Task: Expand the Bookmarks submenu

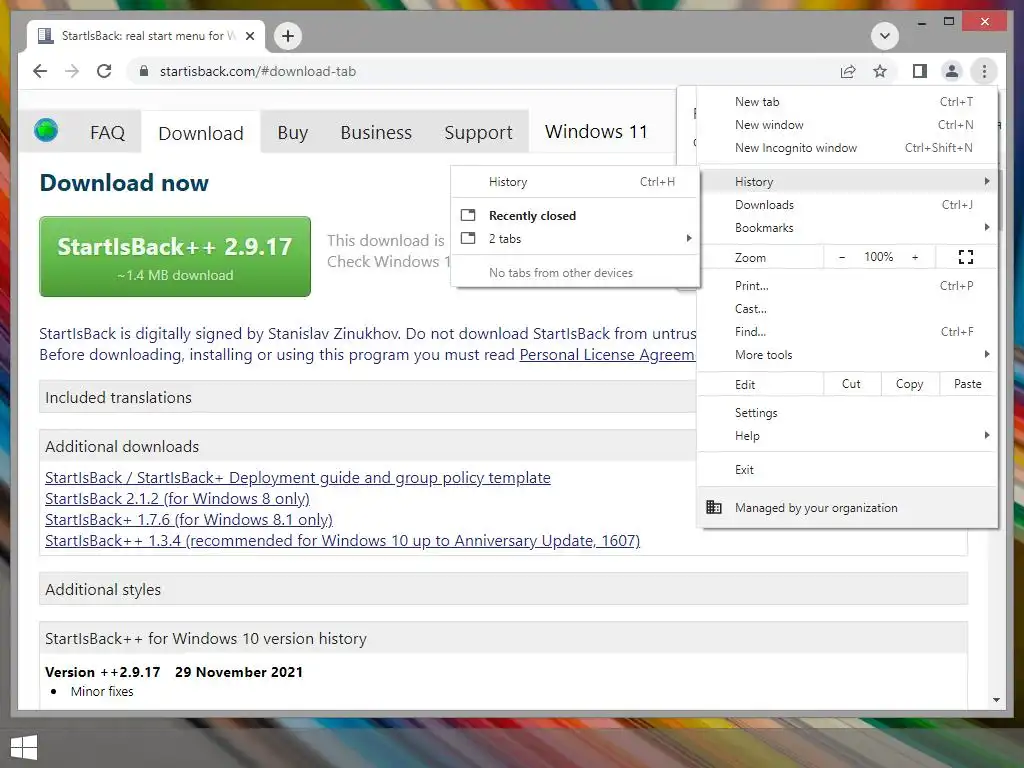Action: [847, 228]
